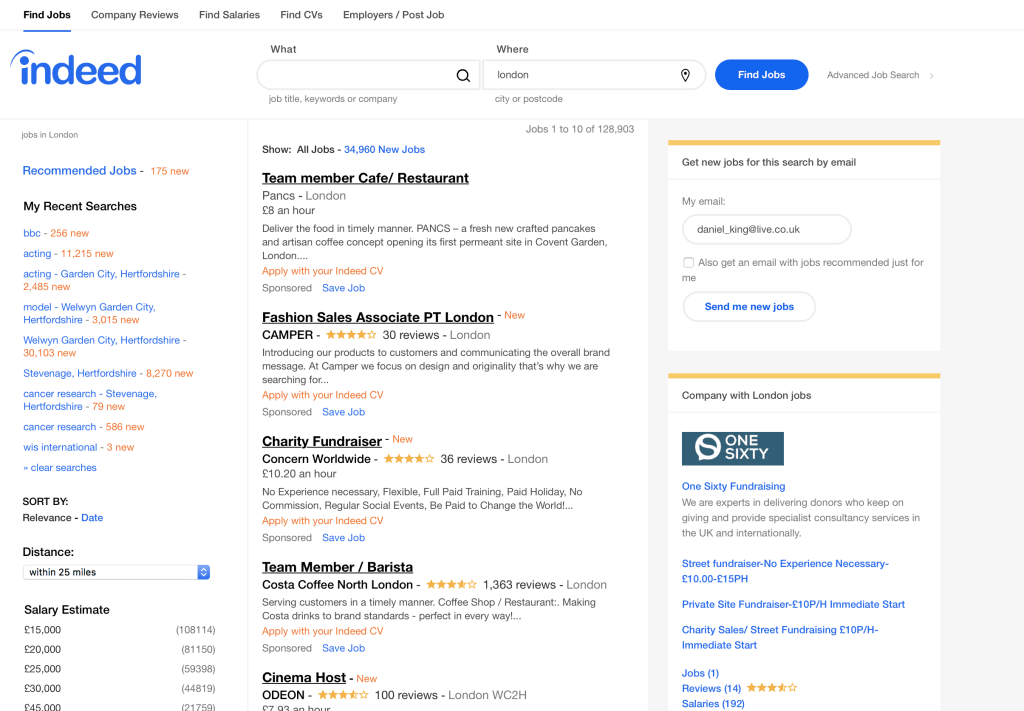
Task: Click the My email input field
Action: pos(767,230)
